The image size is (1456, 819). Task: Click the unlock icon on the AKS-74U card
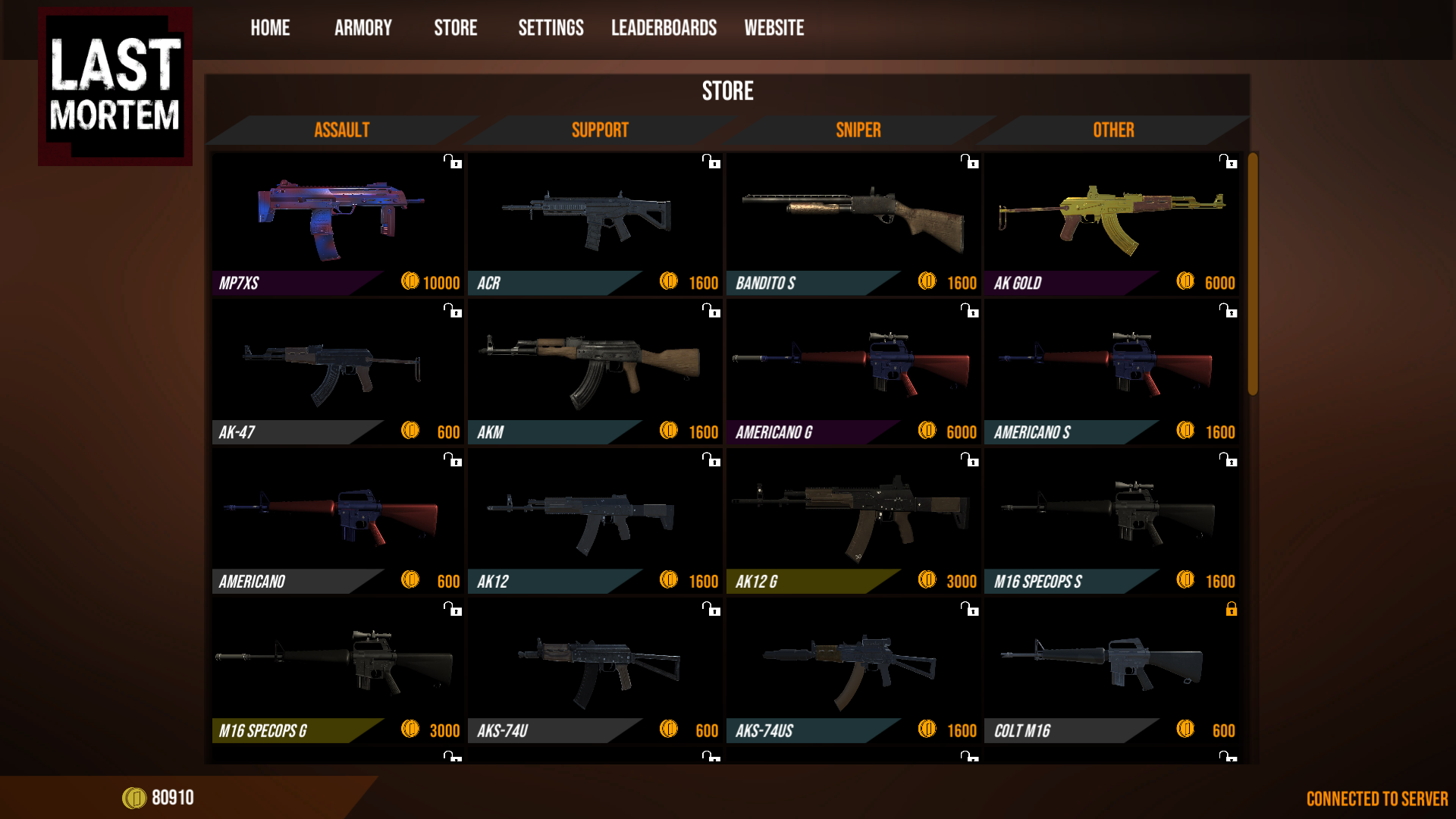point(711,609)
